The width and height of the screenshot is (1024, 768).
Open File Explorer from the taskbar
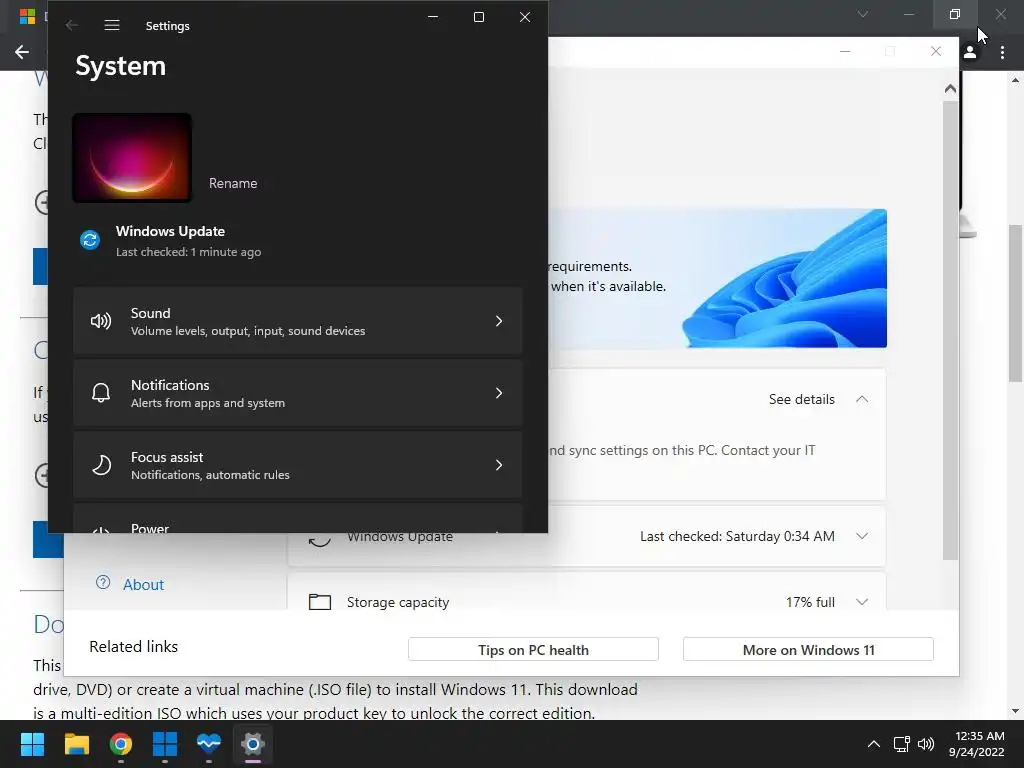pyautogui.click(x=76, y=744)
